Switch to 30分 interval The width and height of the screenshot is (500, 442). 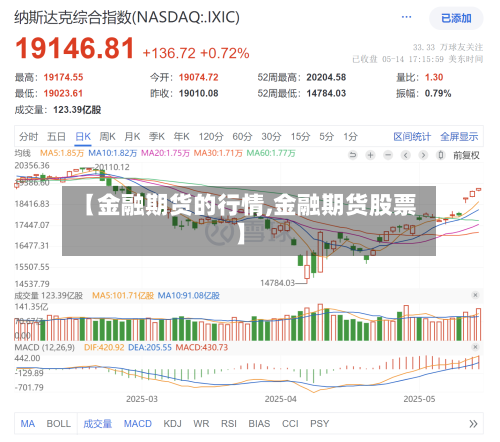point(271,136)
